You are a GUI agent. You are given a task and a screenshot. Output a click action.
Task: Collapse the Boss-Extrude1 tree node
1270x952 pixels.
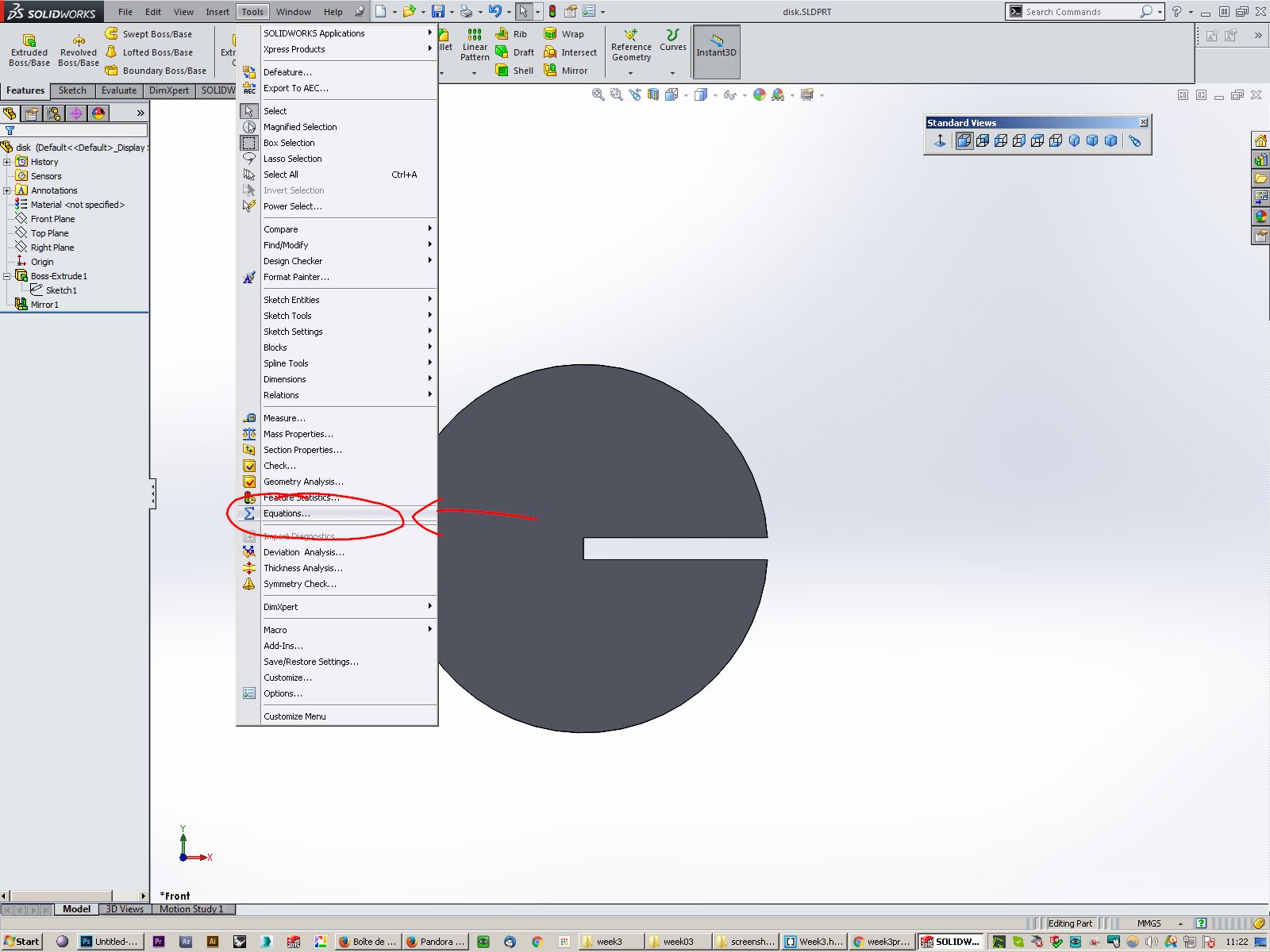7,276
